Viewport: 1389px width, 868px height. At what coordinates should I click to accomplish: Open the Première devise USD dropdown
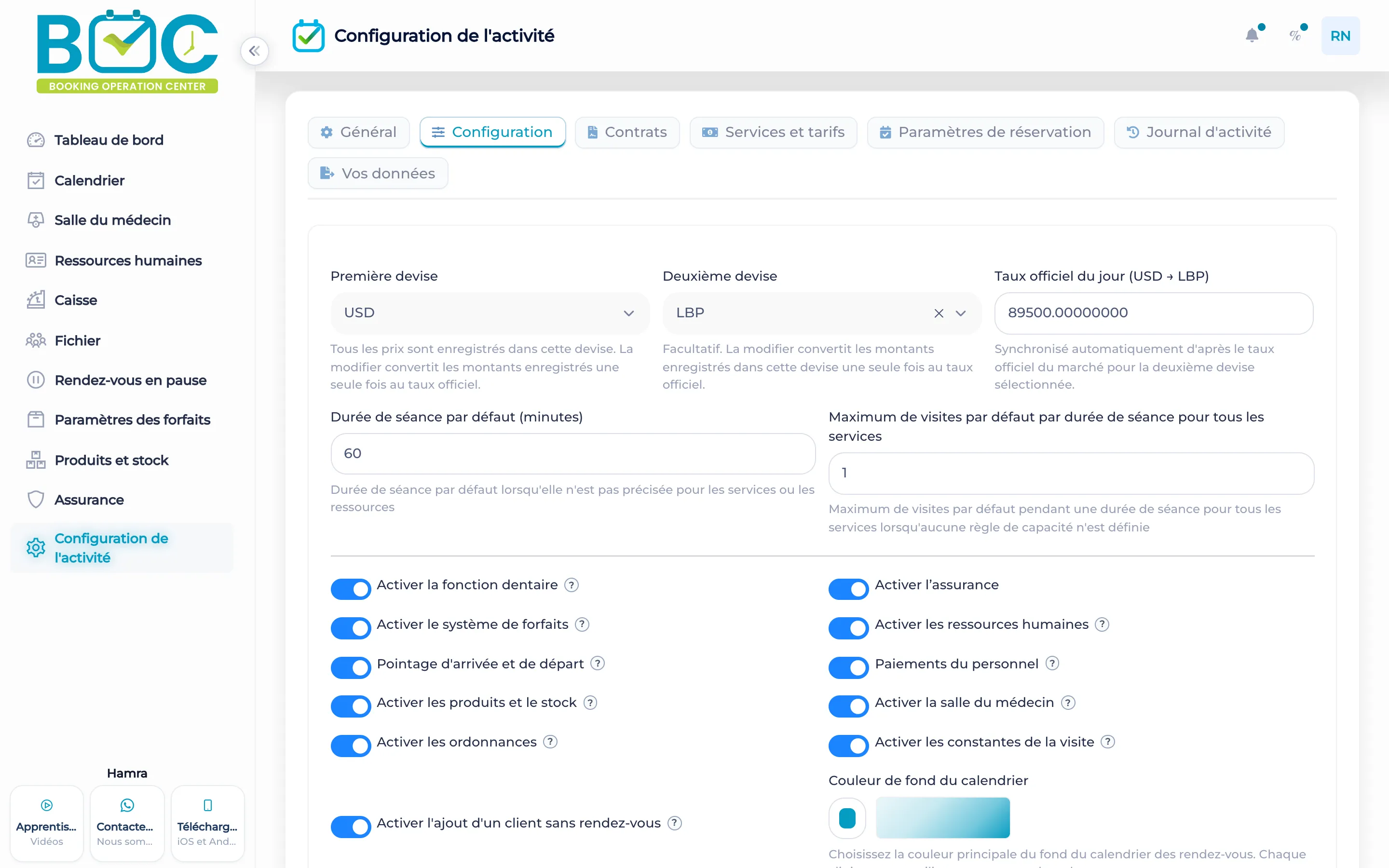(490, 313)
